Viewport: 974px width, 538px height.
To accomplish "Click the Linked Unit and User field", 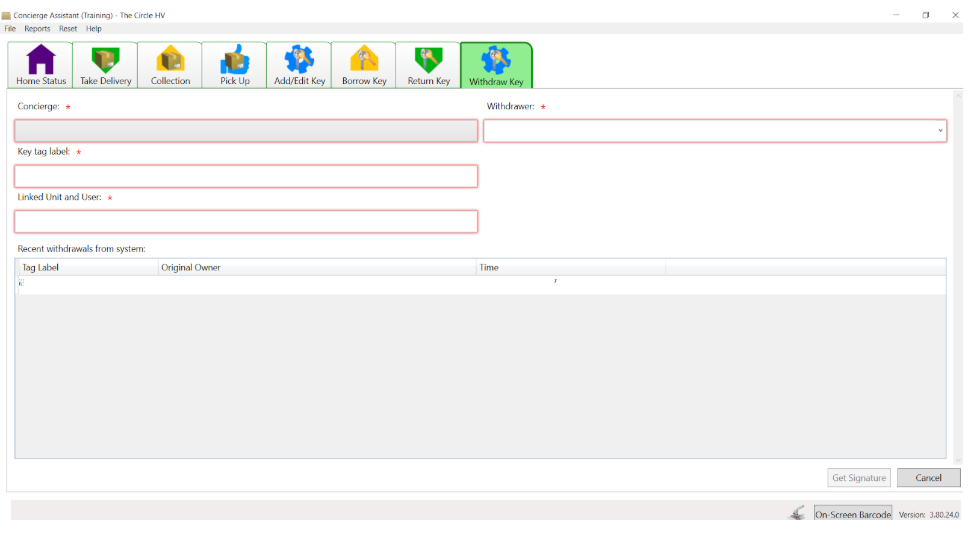I will pos(246,222).
